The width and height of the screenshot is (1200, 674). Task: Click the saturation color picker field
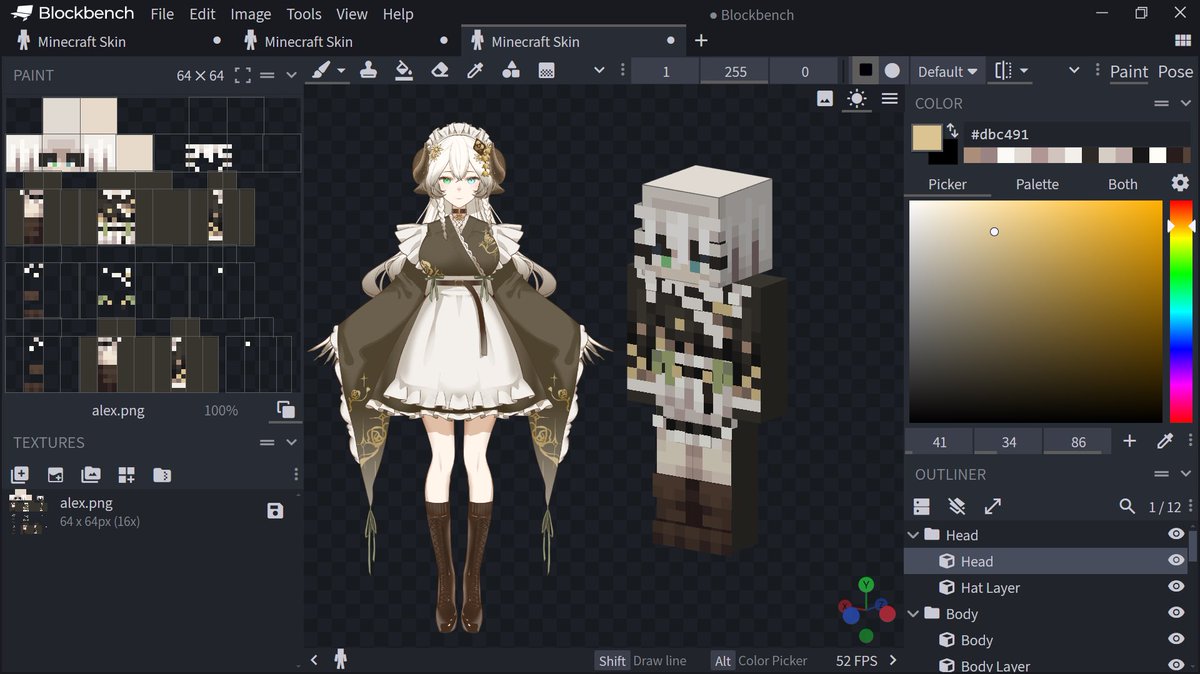coord(1035,311)
